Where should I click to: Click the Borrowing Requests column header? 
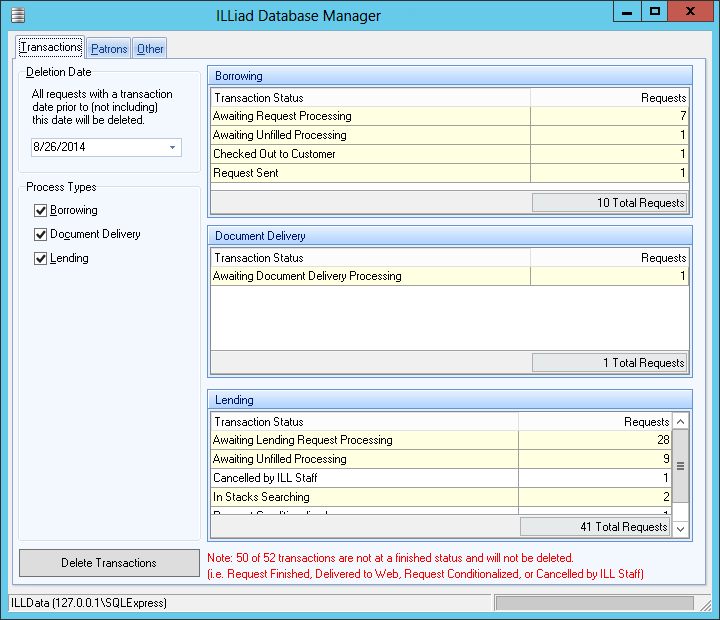pyautogui.click(x=609, y=98)
